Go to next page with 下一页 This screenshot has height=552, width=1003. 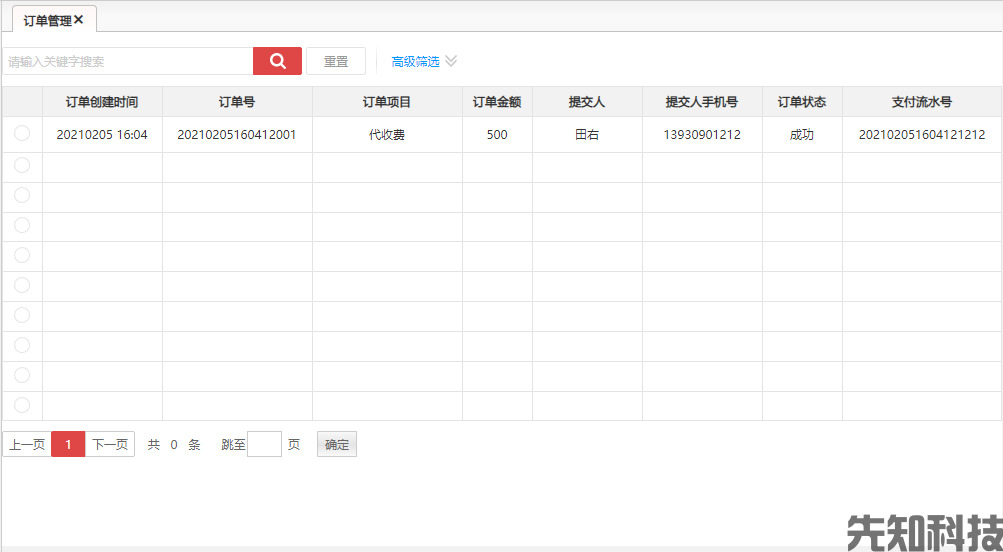point(110,445)
